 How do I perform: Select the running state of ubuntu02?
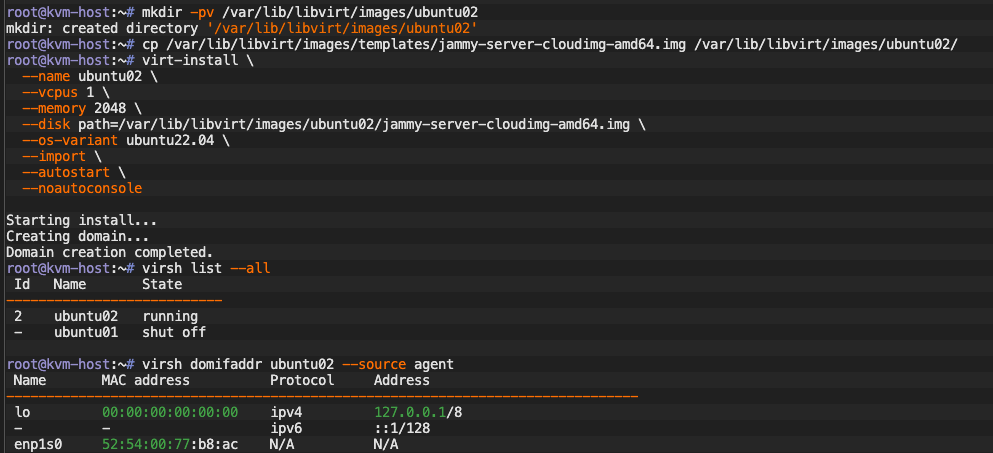click(170, 316)
